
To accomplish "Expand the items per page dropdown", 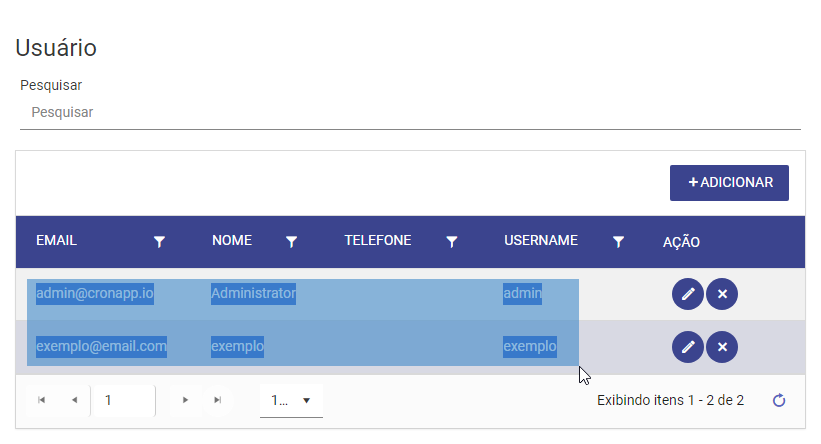I will [291, 401].
